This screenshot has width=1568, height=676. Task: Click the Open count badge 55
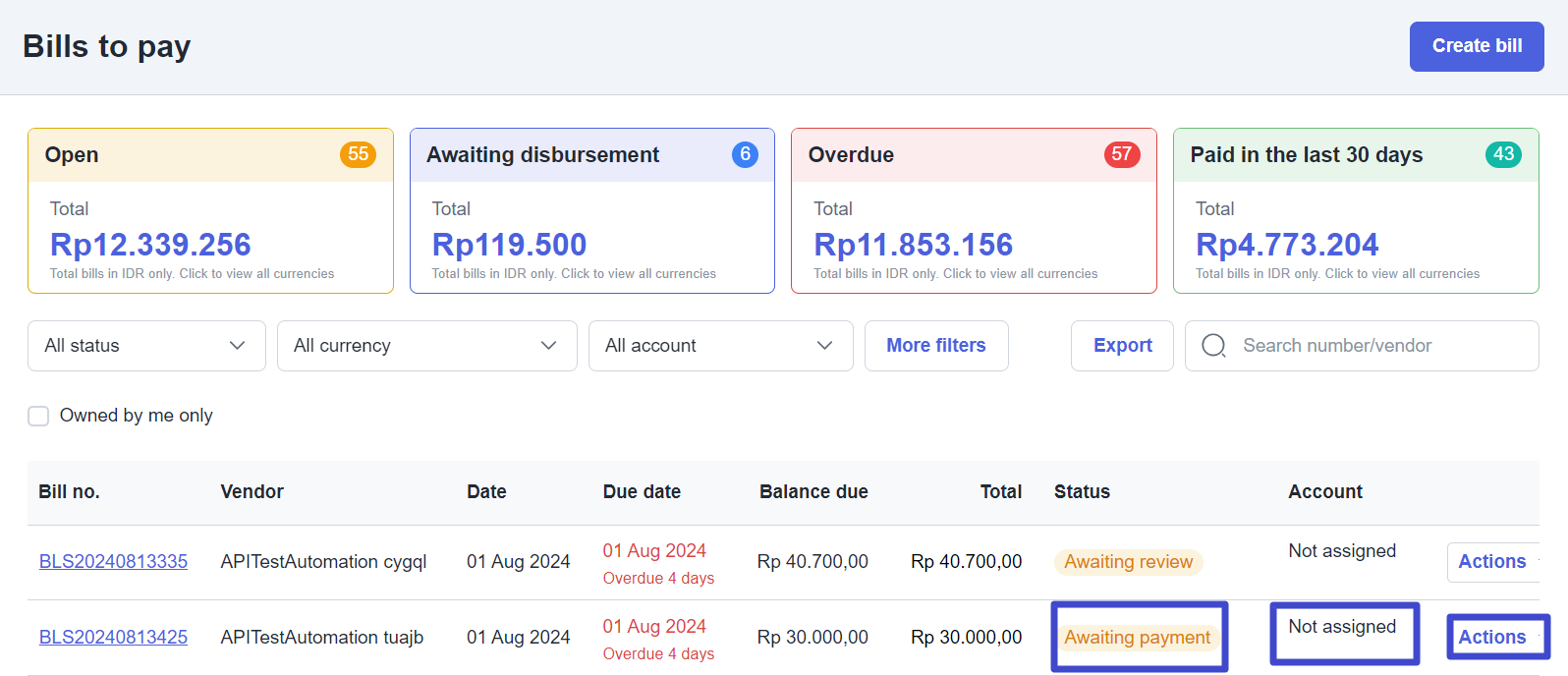pos(358,154)
